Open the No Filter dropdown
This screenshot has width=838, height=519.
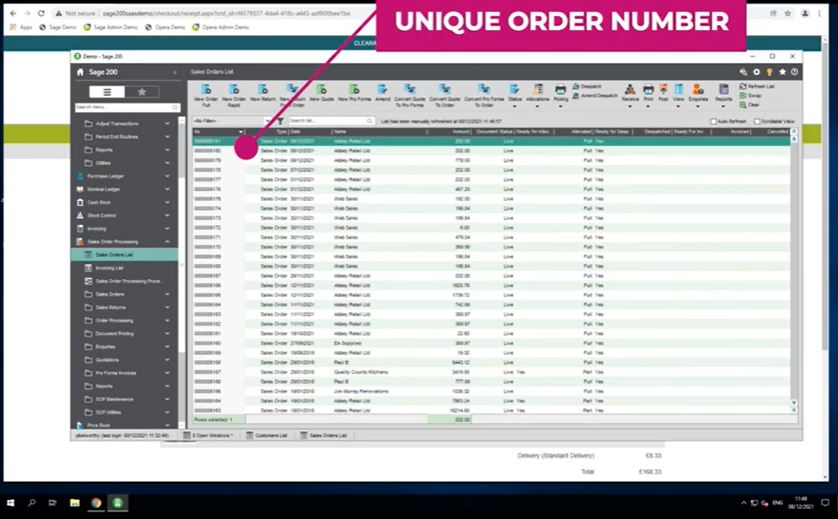pyautogui.click(x=232, y=121)
